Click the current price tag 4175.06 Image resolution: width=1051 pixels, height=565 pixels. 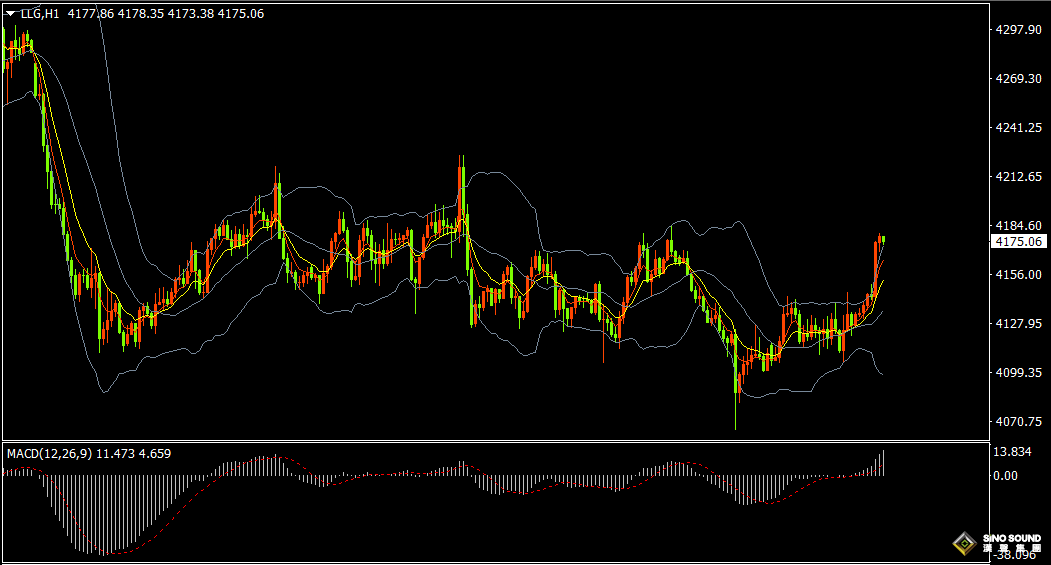1018,241
